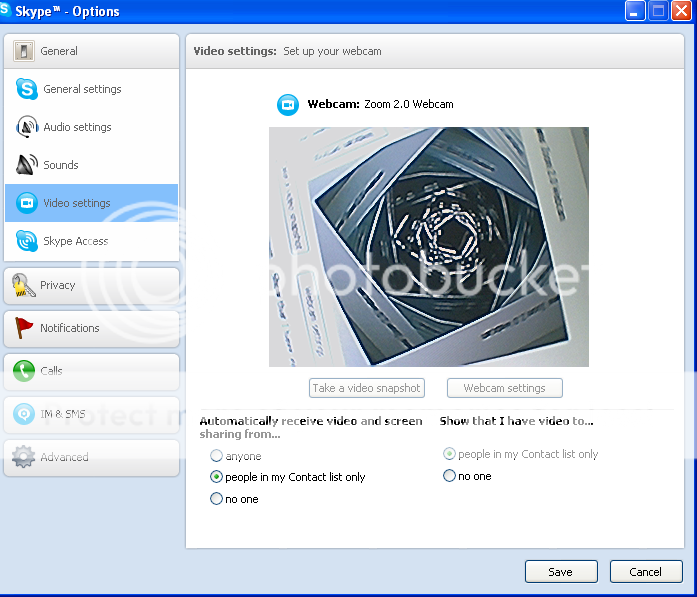The image size is (697, 597).
Task: Select 'anyone' for automatic video receiving
Action: [x=216, y=456]
